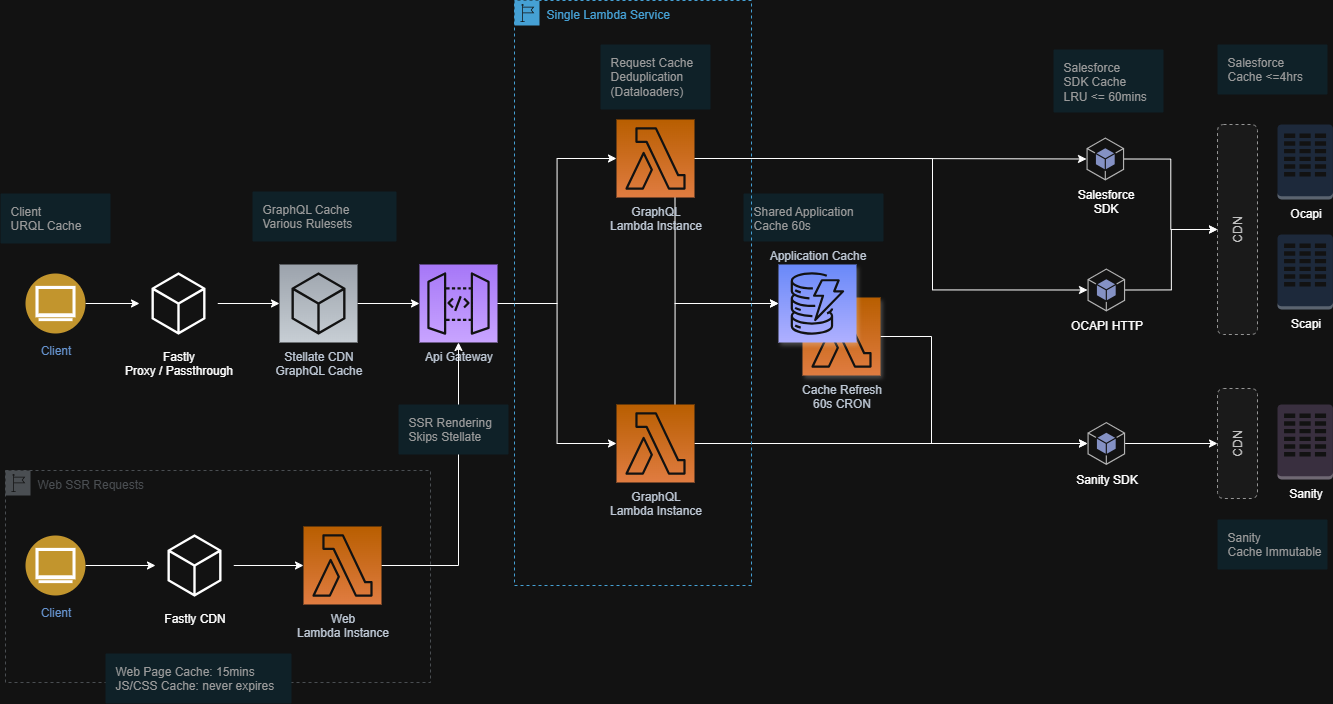Screen dimensions: 1333x704
Task: Select the lower GraphQL Lambda Instance icon
Action: [655, 443]
